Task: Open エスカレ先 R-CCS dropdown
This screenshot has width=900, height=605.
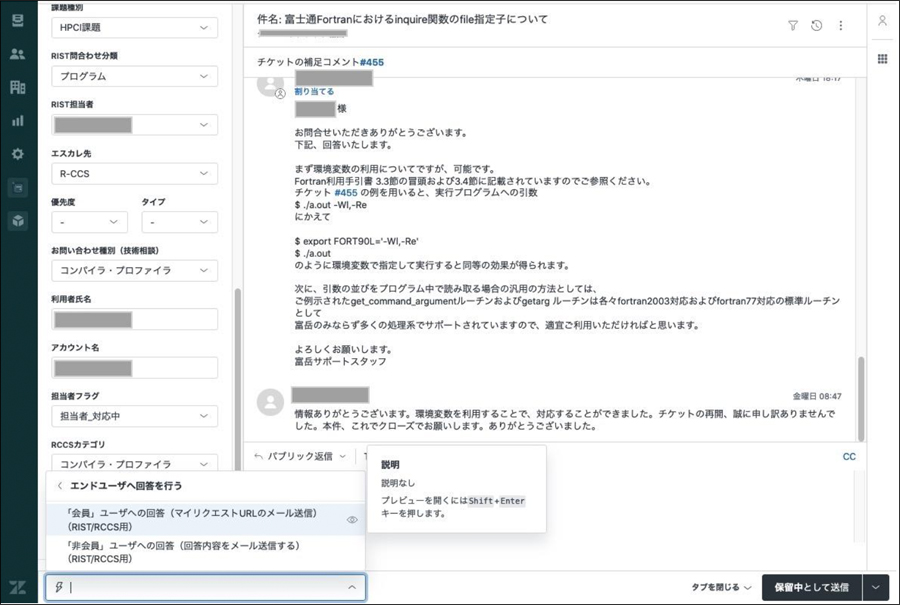Action: click(134, 173)
